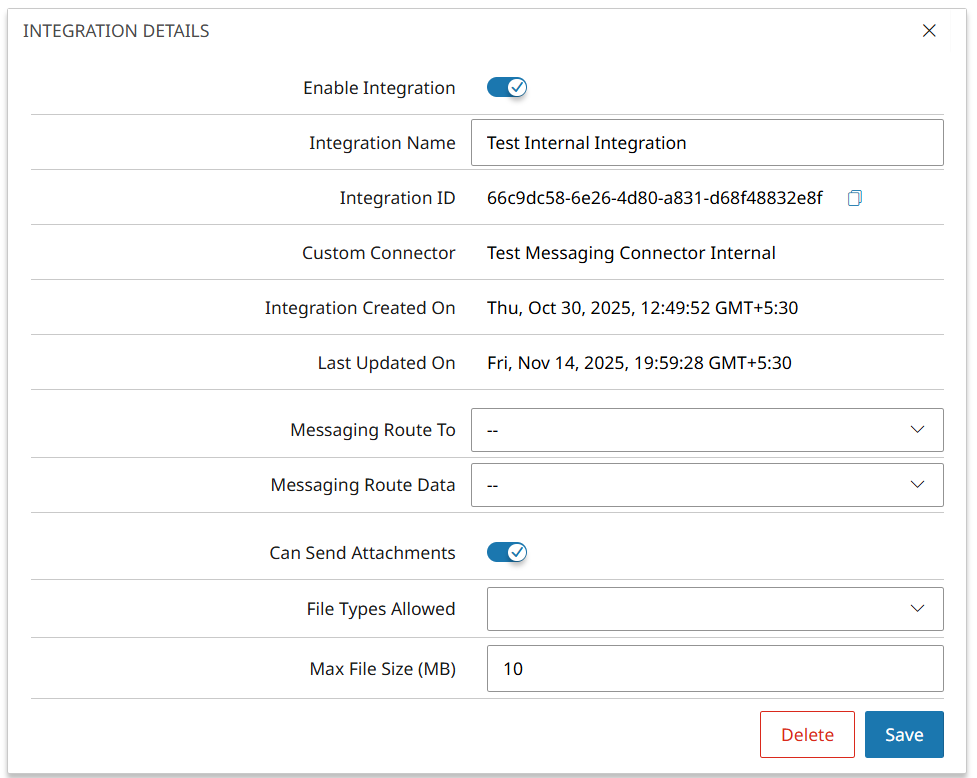Select the text Test Messaging Connector Internal
Viewport: 977px width, 778px height.
pos(631,253)
